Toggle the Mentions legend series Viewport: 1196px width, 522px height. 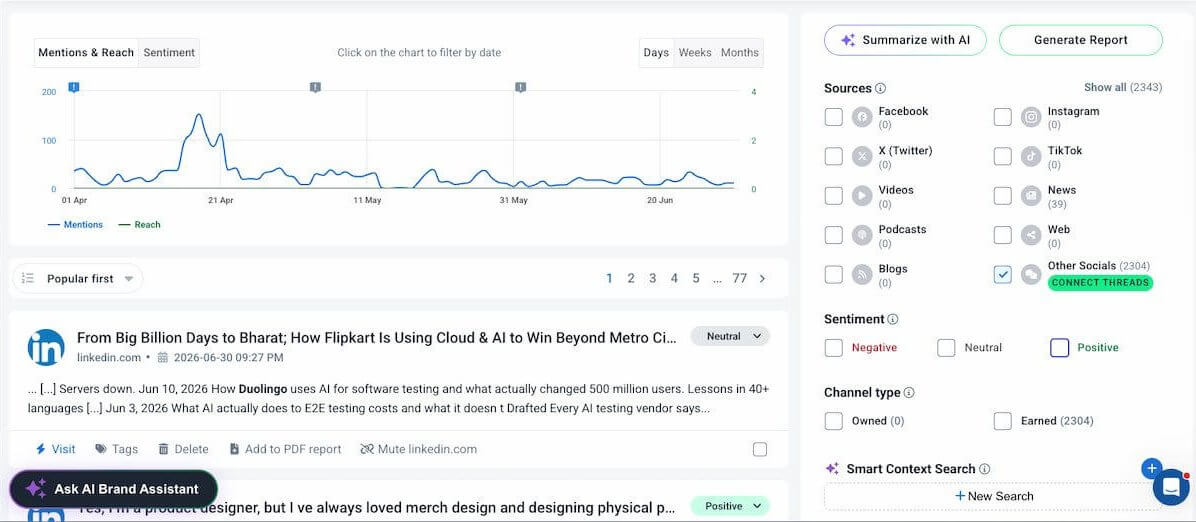click(x=75, y=224)
